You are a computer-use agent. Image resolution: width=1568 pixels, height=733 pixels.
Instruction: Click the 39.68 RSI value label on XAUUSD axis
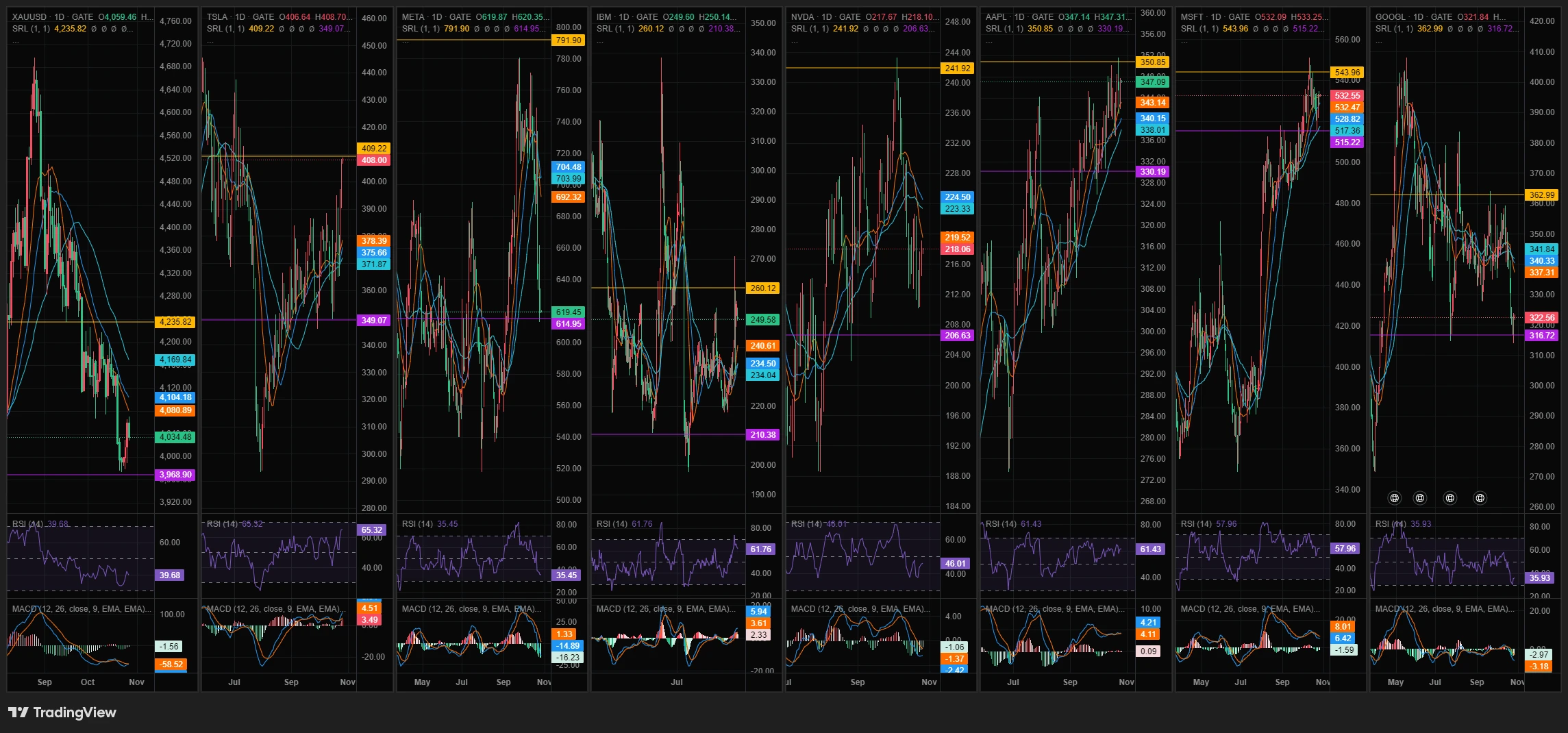pyautogui.click(x=170, y=575)
